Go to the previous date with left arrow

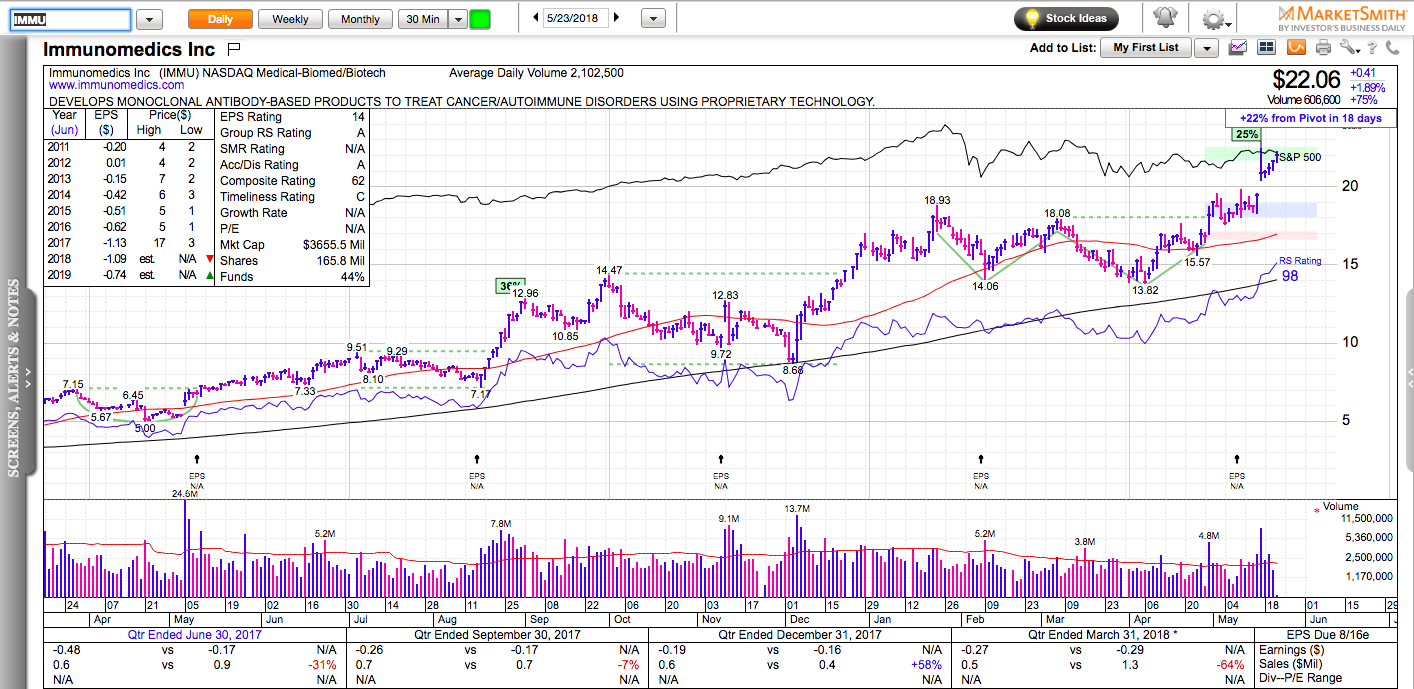pos(536,18)
